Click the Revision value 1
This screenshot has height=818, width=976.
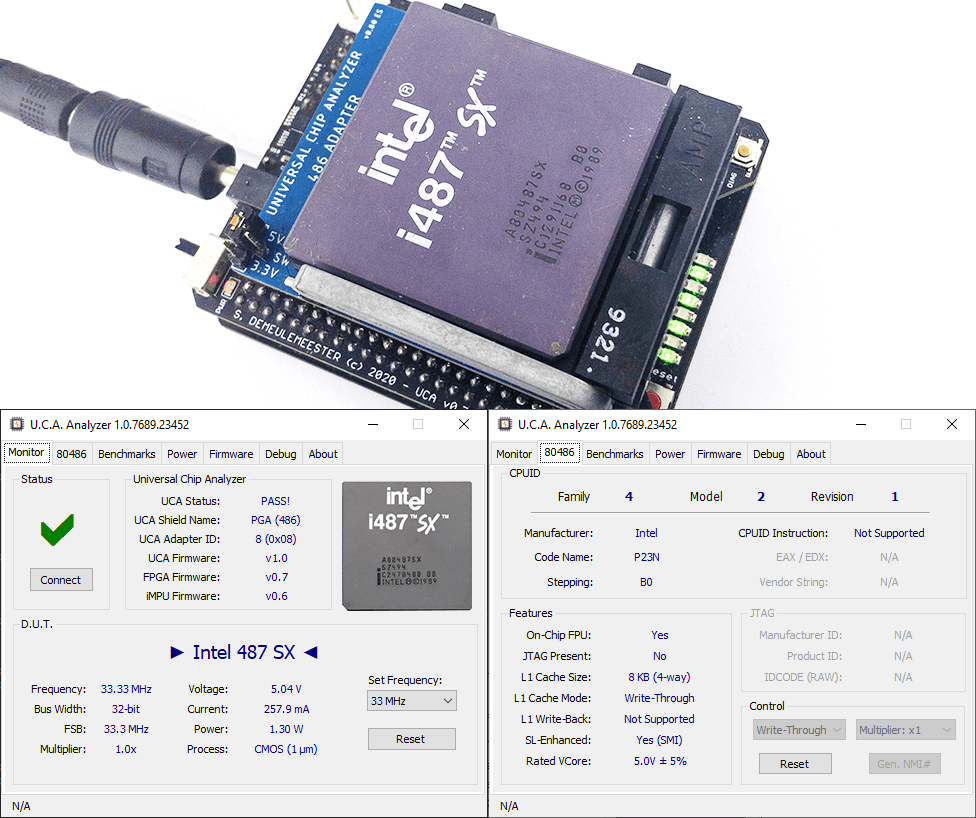894,497
